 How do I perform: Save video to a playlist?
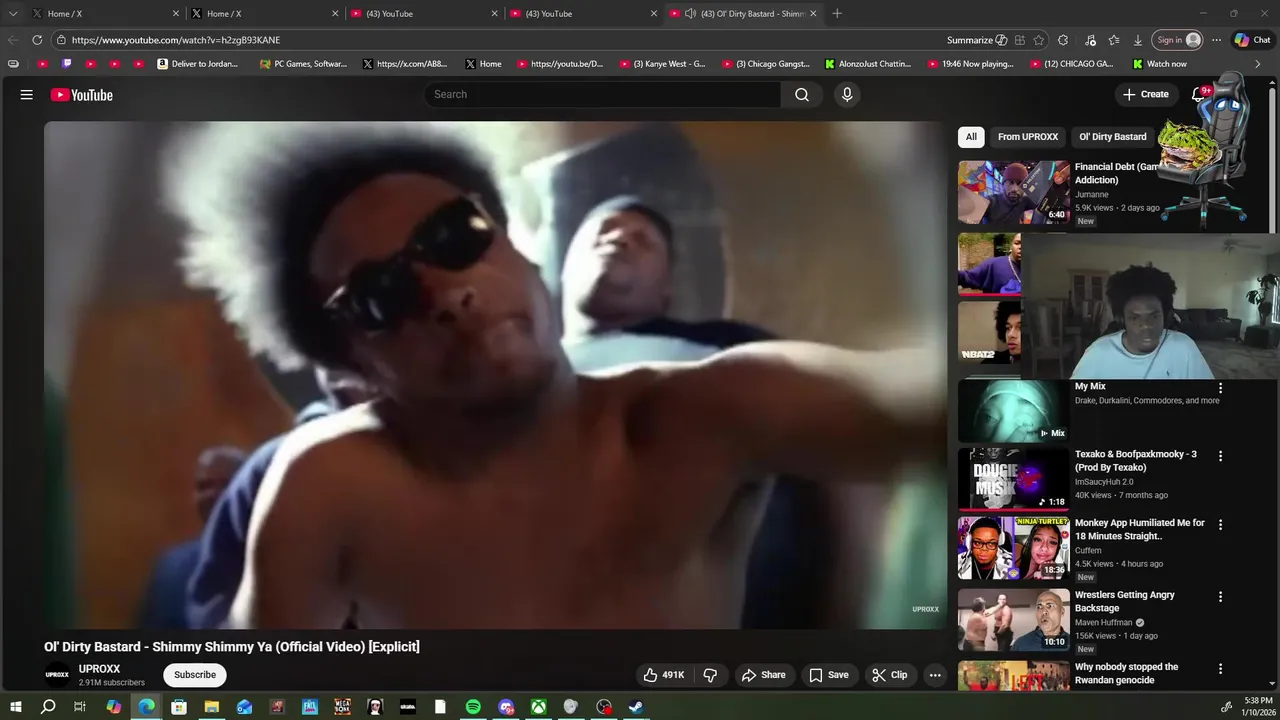pos(828,675)
